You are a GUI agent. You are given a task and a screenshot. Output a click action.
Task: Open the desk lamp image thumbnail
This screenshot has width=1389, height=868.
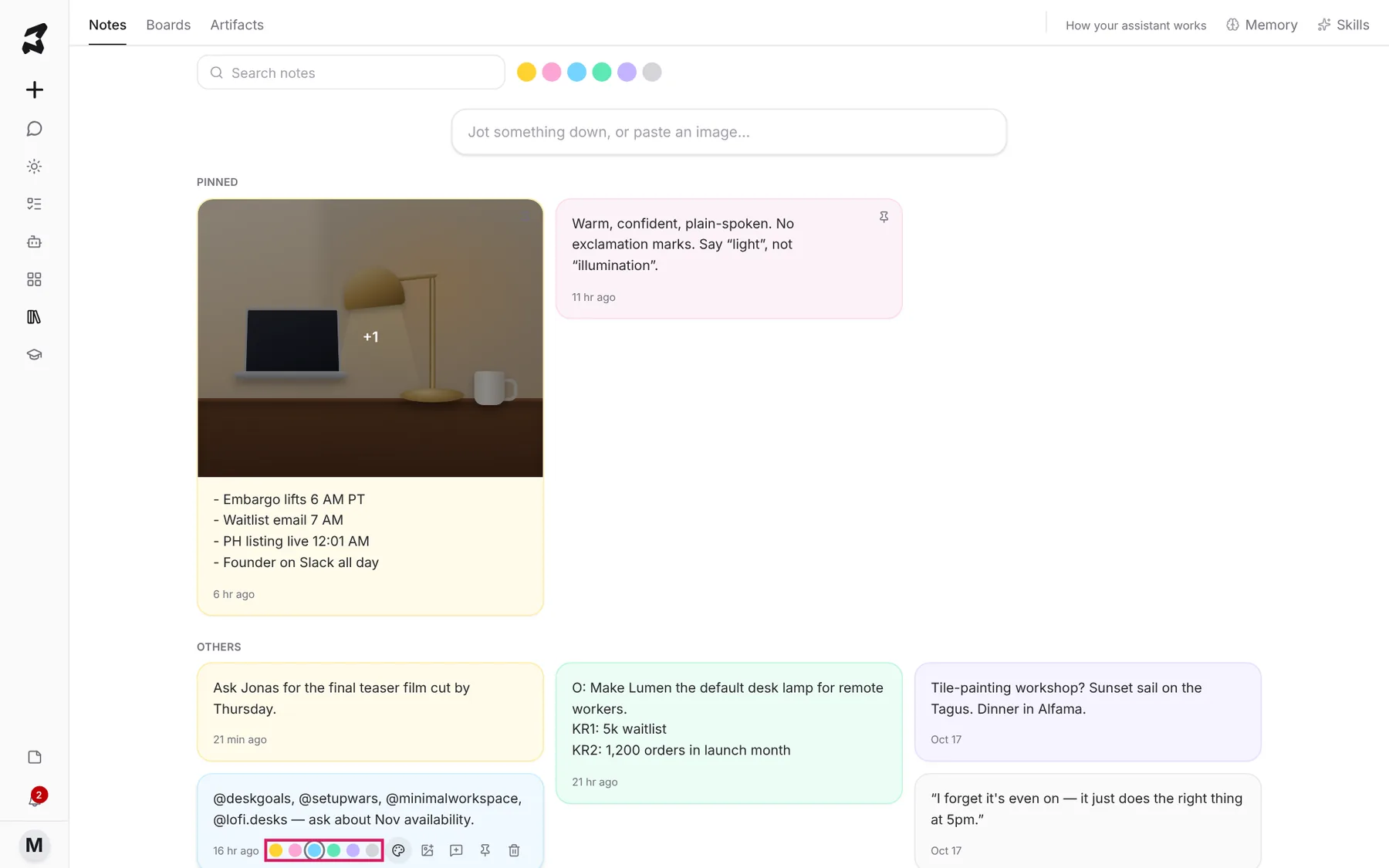click(x=370, y=338)
